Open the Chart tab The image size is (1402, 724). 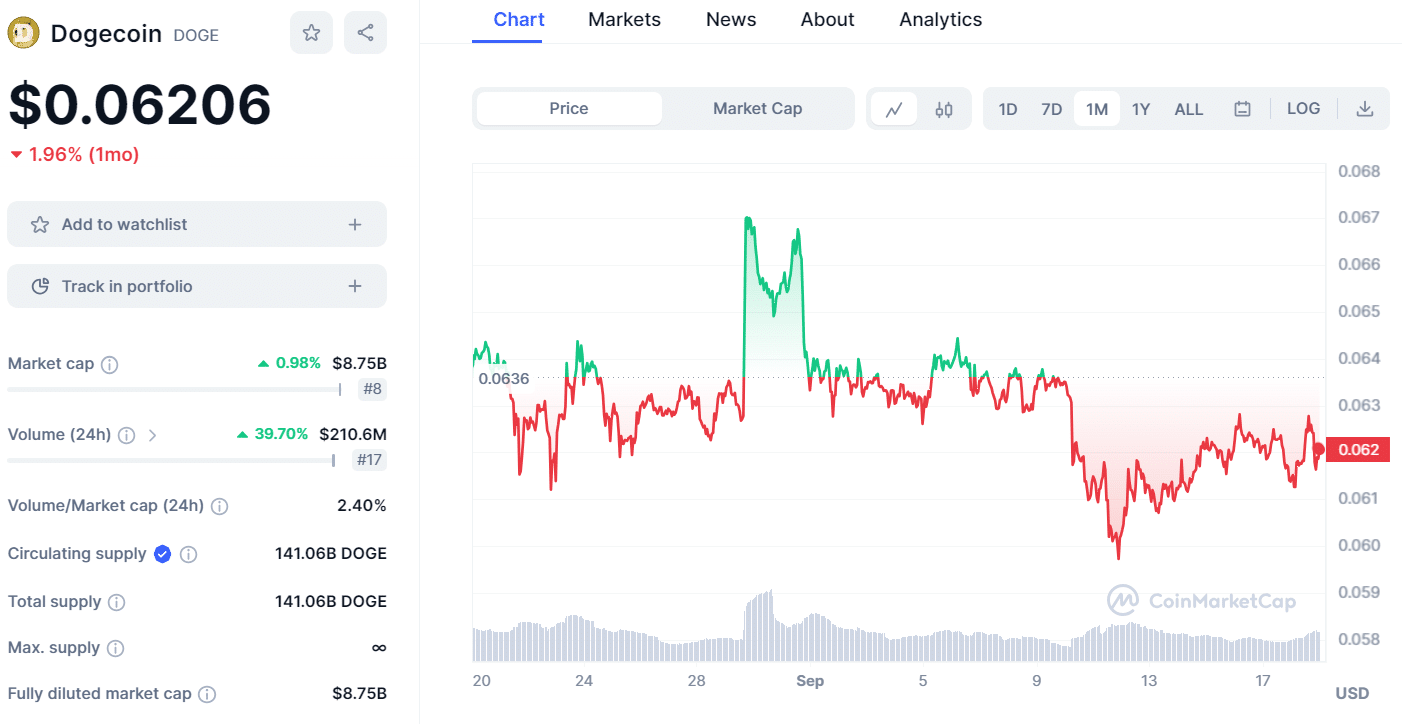(519, 20)
